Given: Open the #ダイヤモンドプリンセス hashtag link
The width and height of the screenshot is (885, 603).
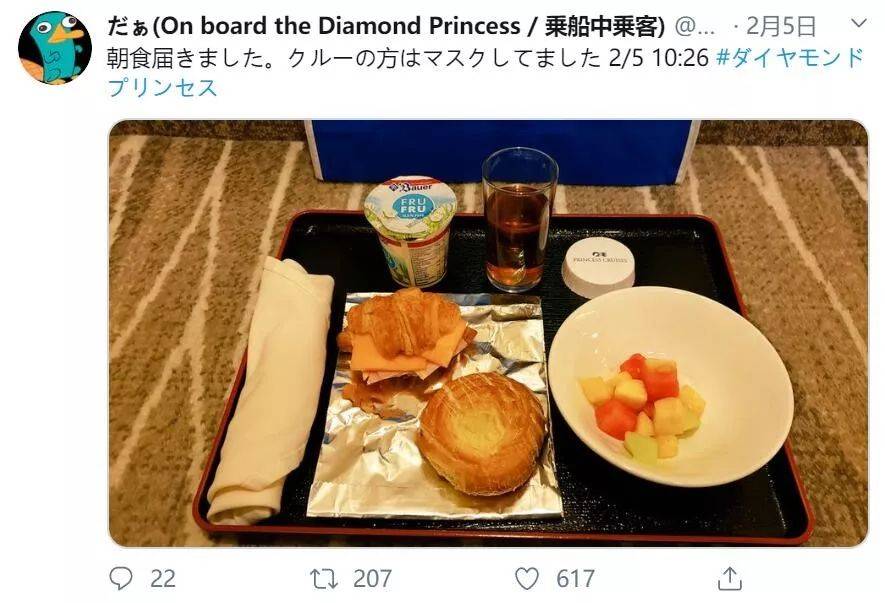Looking at the screenshot, I should [x=486, y=72].
